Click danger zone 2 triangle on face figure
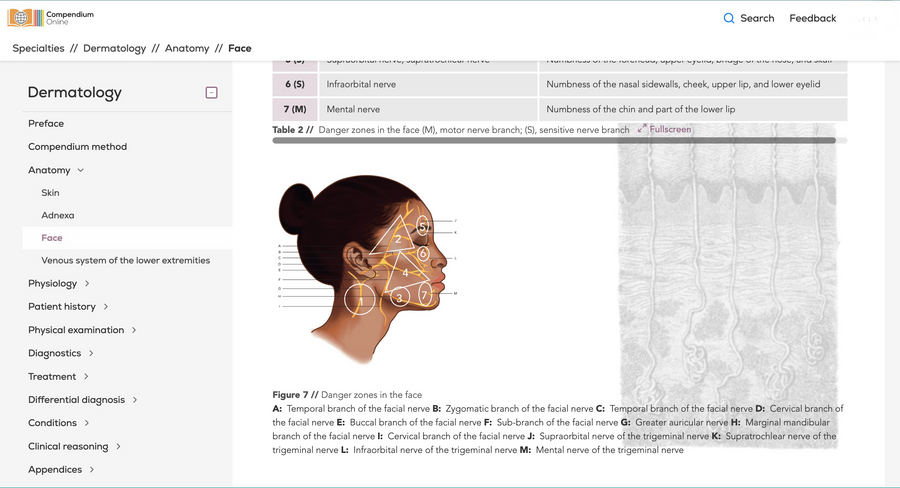 pos(394,236)
